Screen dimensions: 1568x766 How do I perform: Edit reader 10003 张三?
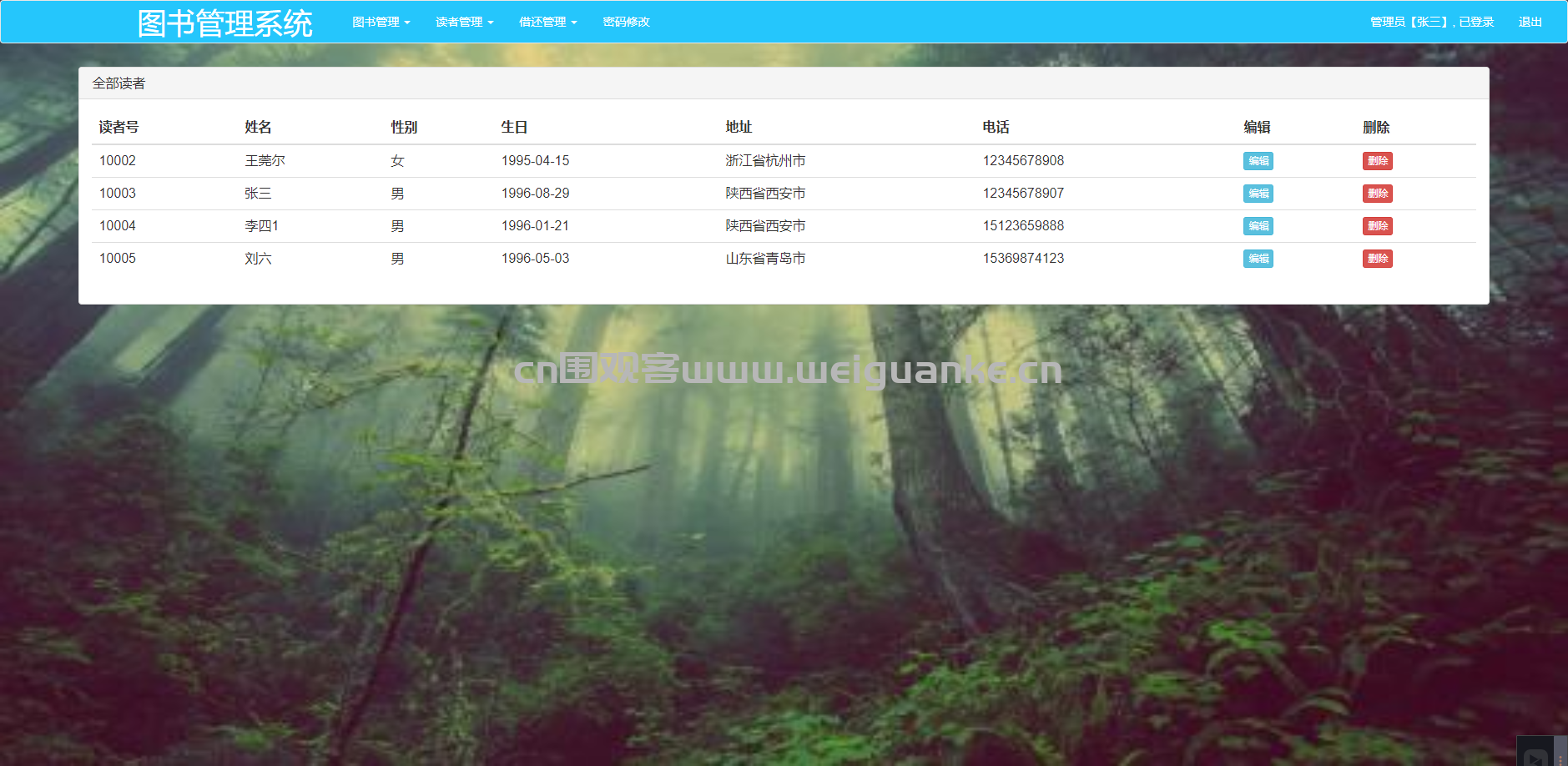tap(1258, 194)
